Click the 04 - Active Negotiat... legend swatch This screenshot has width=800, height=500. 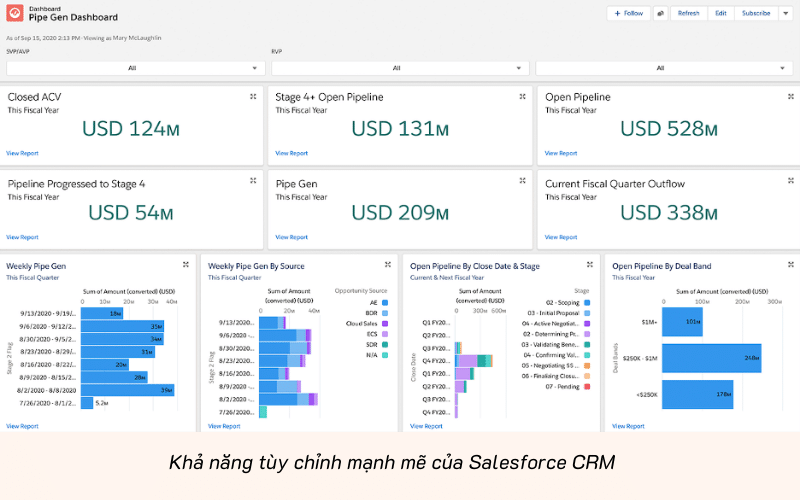[x=587, y=323]
